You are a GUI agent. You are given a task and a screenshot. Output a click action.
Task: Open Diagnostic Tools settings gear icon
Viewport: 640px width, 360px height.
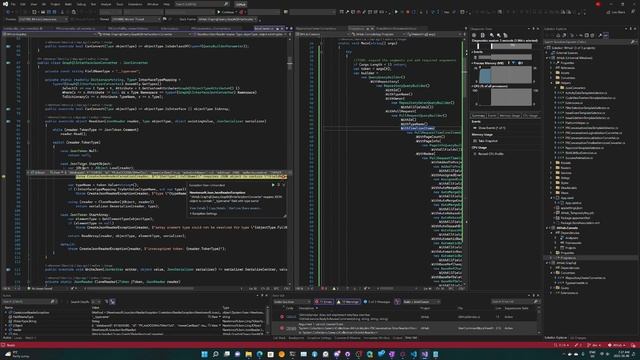point(474,36)
